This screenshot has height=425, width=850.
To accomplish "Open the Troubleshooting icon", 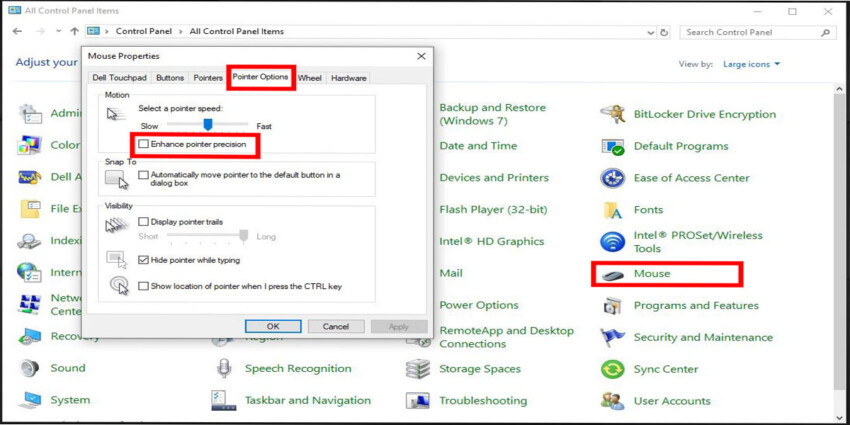I will pos(418,401).
